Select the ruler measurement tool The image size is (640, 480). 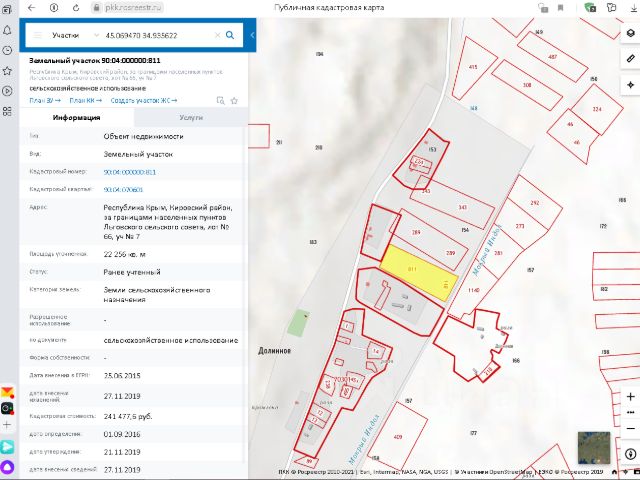click(630, 59)
